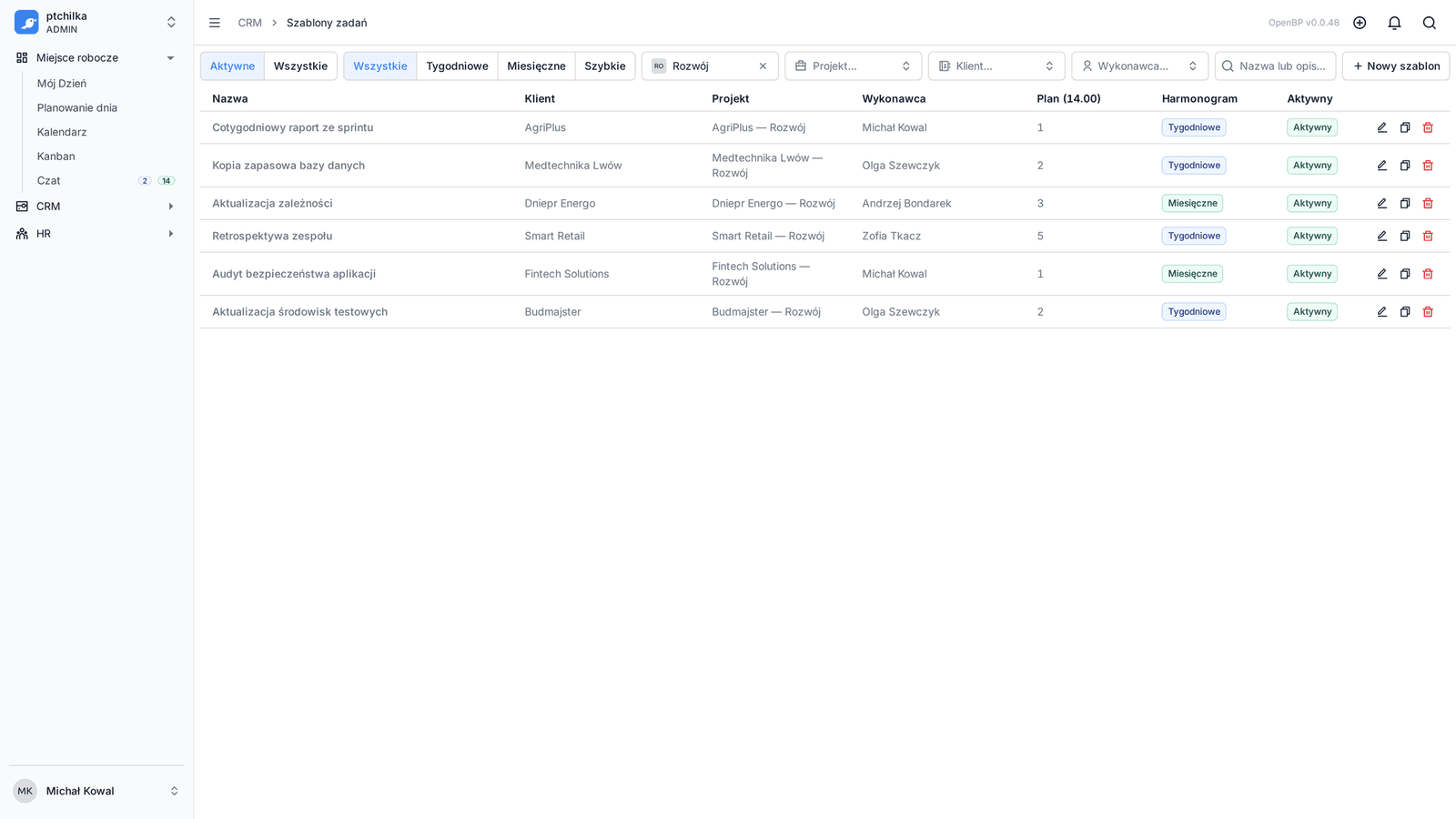The height and width of the screenshot is (819, 1456).
Task: Open Kanban in the sidebar
Action: [x=56, y=157]
